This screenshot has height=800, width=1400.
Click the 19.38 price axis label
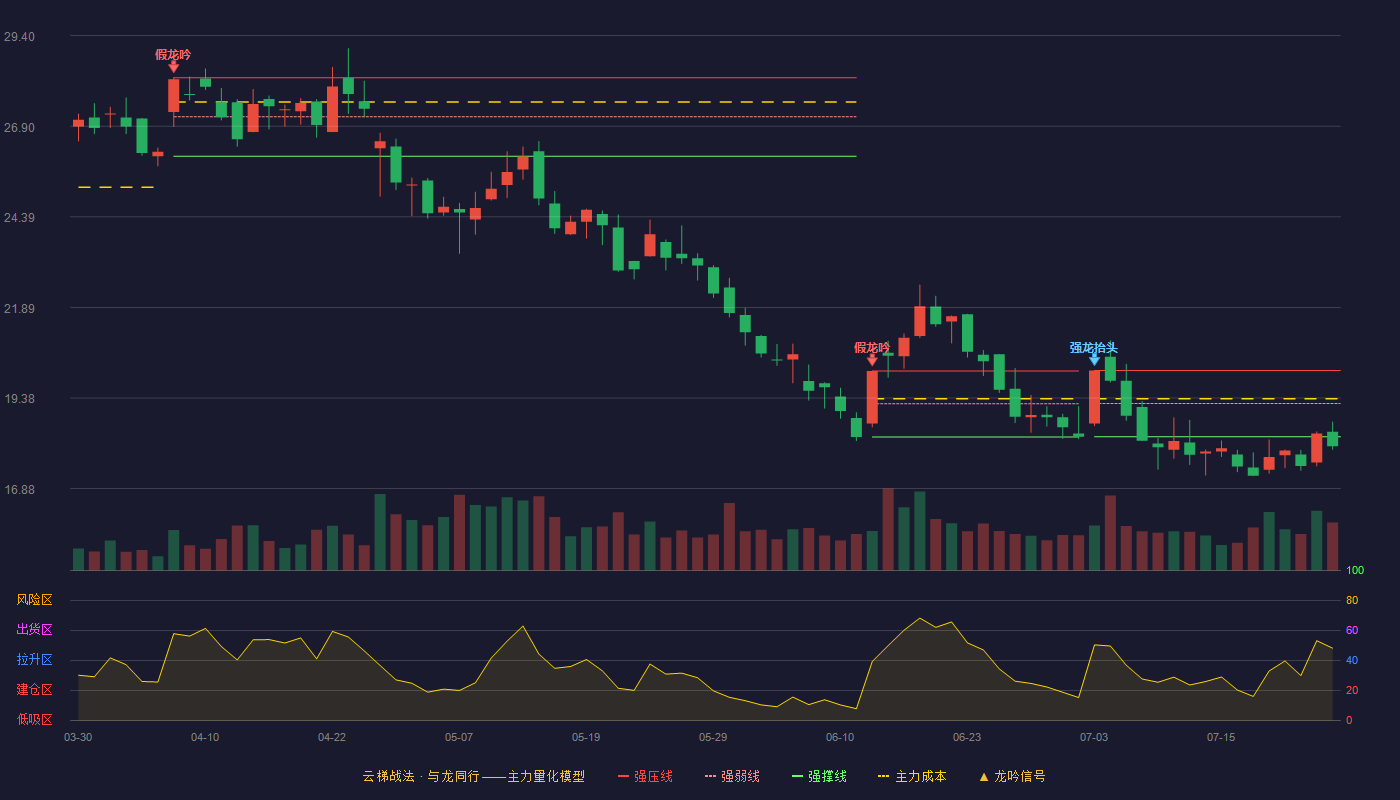[19, 398]
